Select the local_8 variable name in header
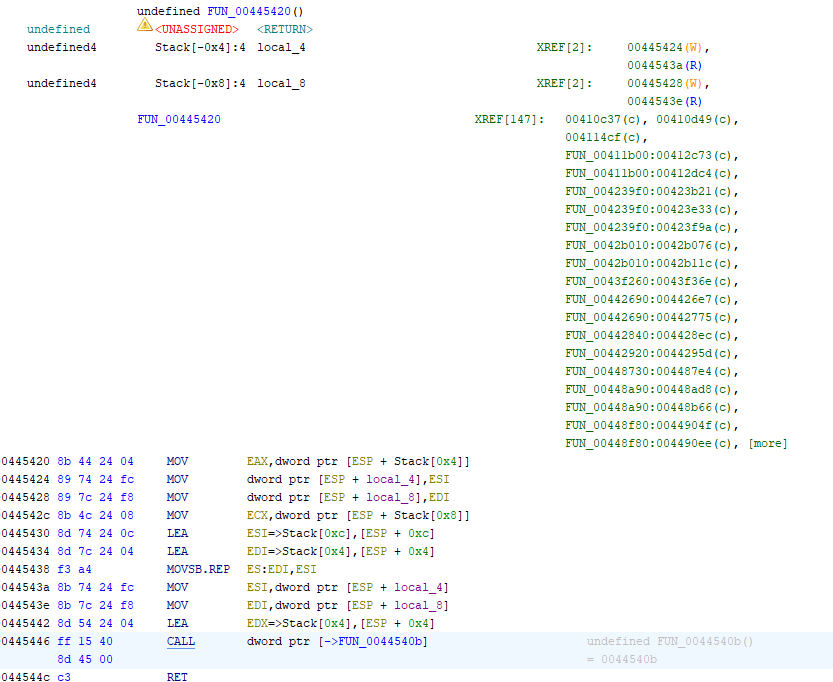The height and width of the screenshot is (682, 833). (282, 83)
